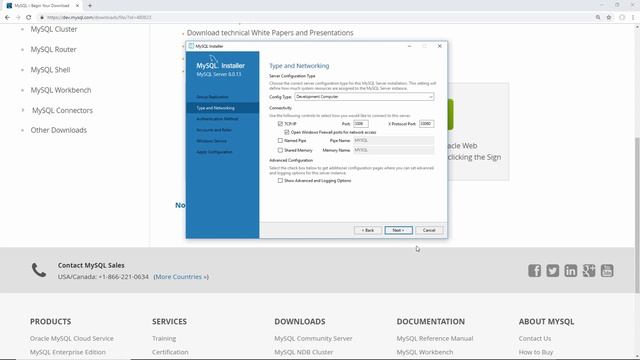Enable the Named Pipe checkbox
Image resolution: width=640 pixels, height=360 pixels.
point(280,140)
